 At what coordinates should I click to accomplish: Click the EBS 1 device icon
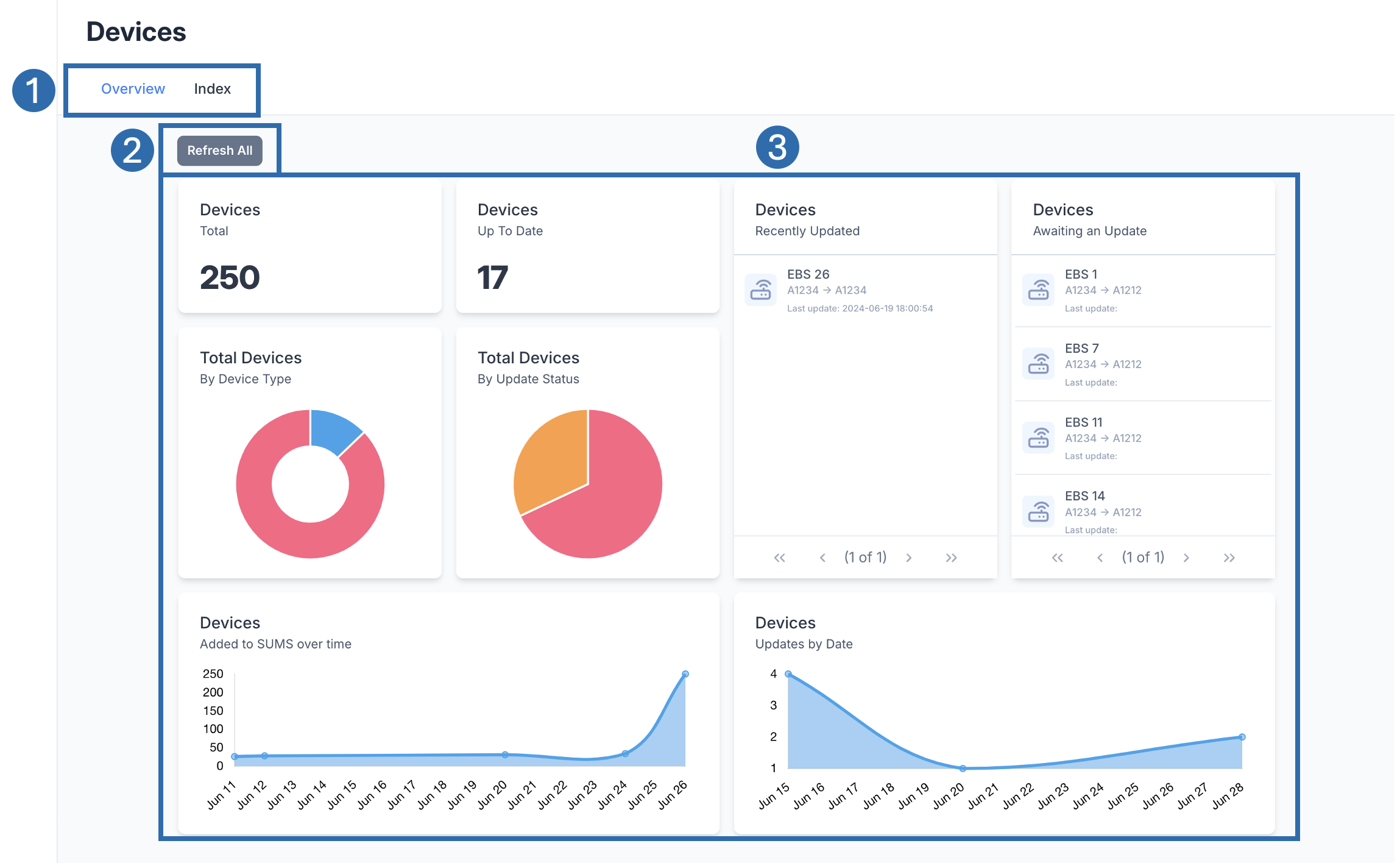(x=1038, y=290)
